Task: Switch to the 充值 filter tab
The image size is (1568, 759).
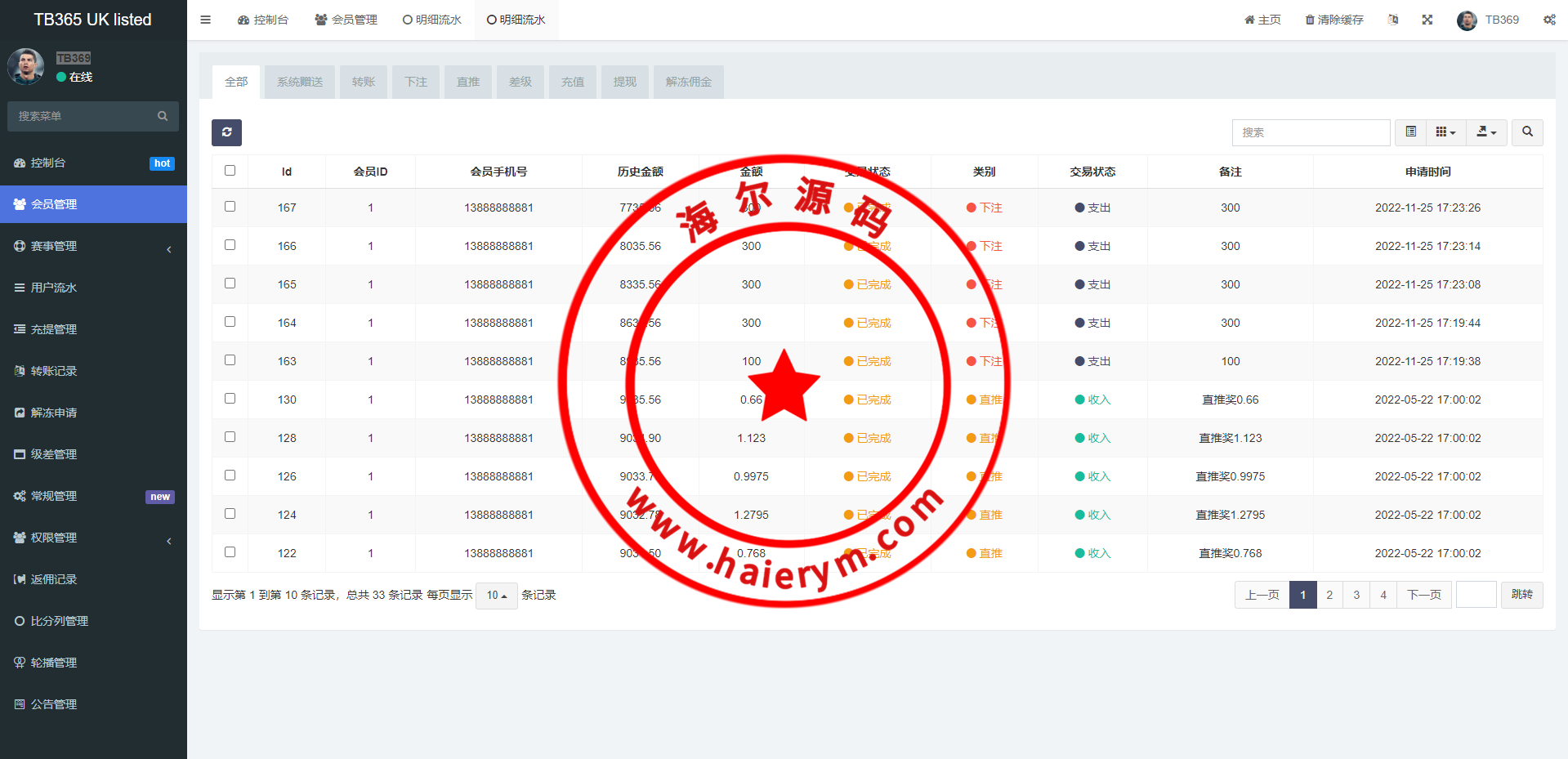Action: pos(572,82)
